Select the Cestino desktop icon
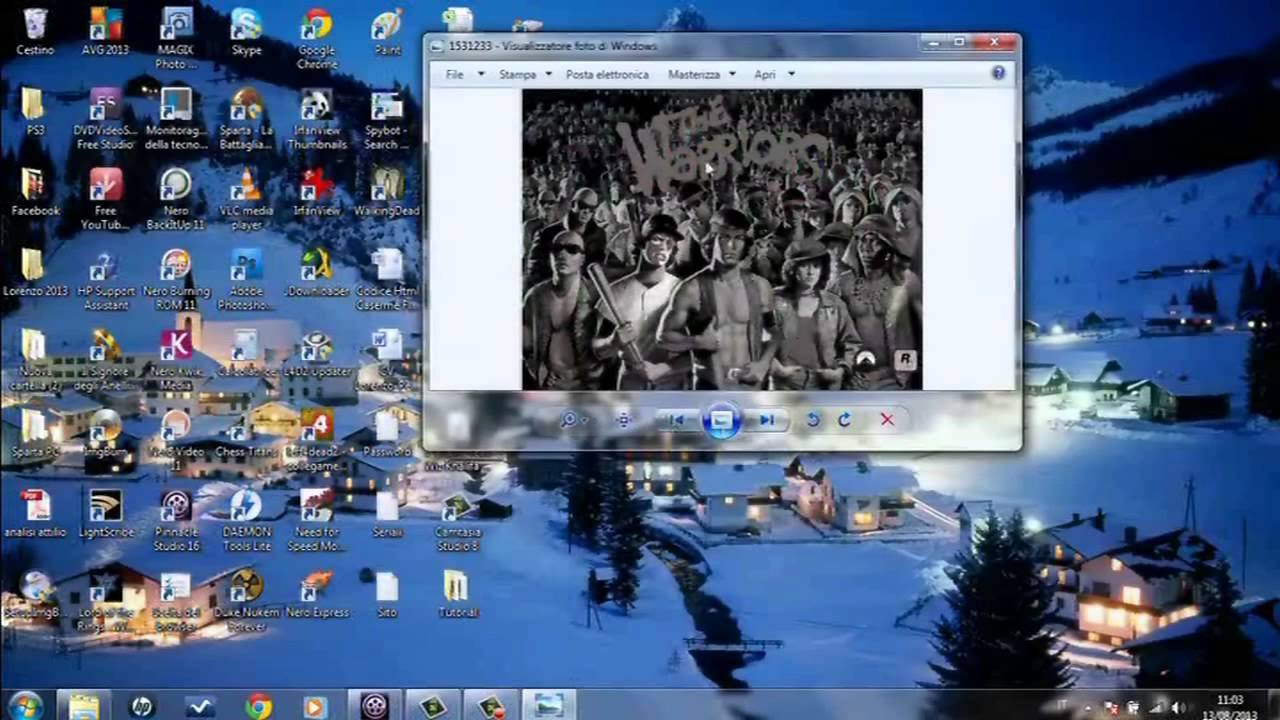 pyautogui.click(x=35, y=33)
